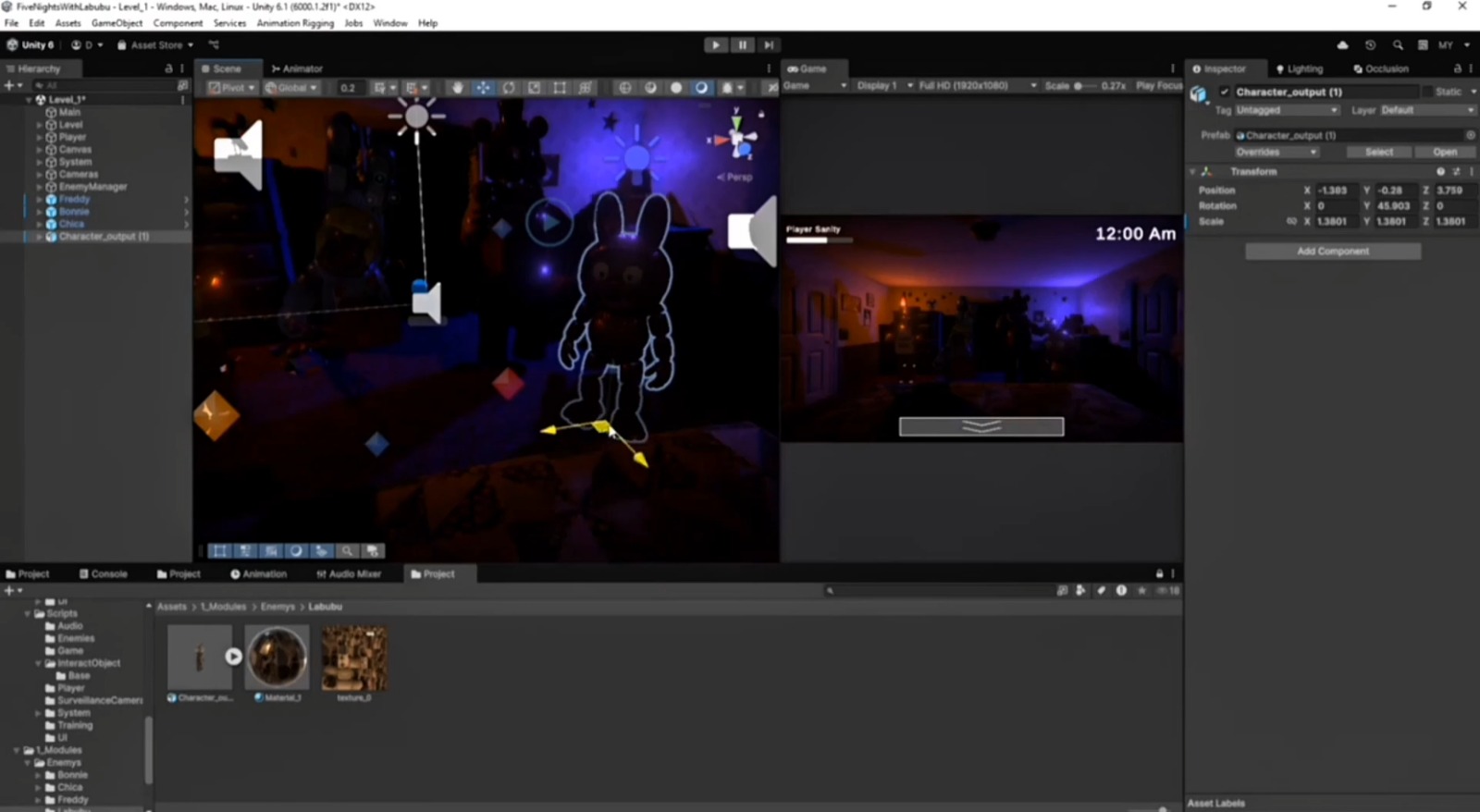Screen dimensions: 1480x812
Task: Open the Full HD resolution dropdown
Action: [977, 85]
